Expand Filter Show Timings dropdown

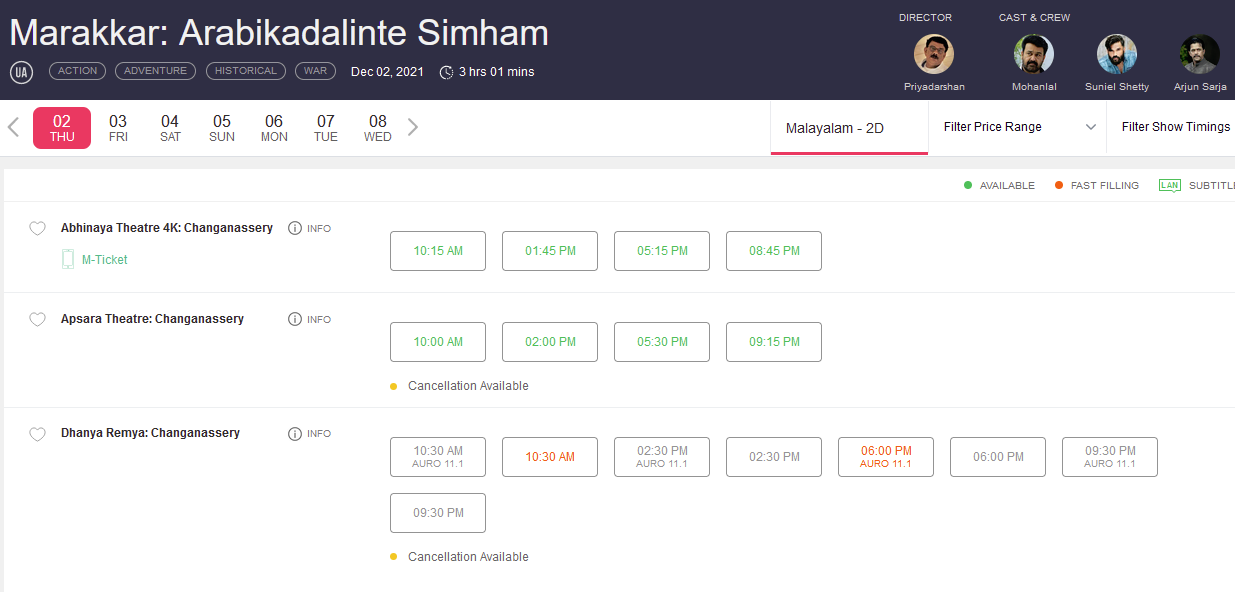(x=1171, y=127)
